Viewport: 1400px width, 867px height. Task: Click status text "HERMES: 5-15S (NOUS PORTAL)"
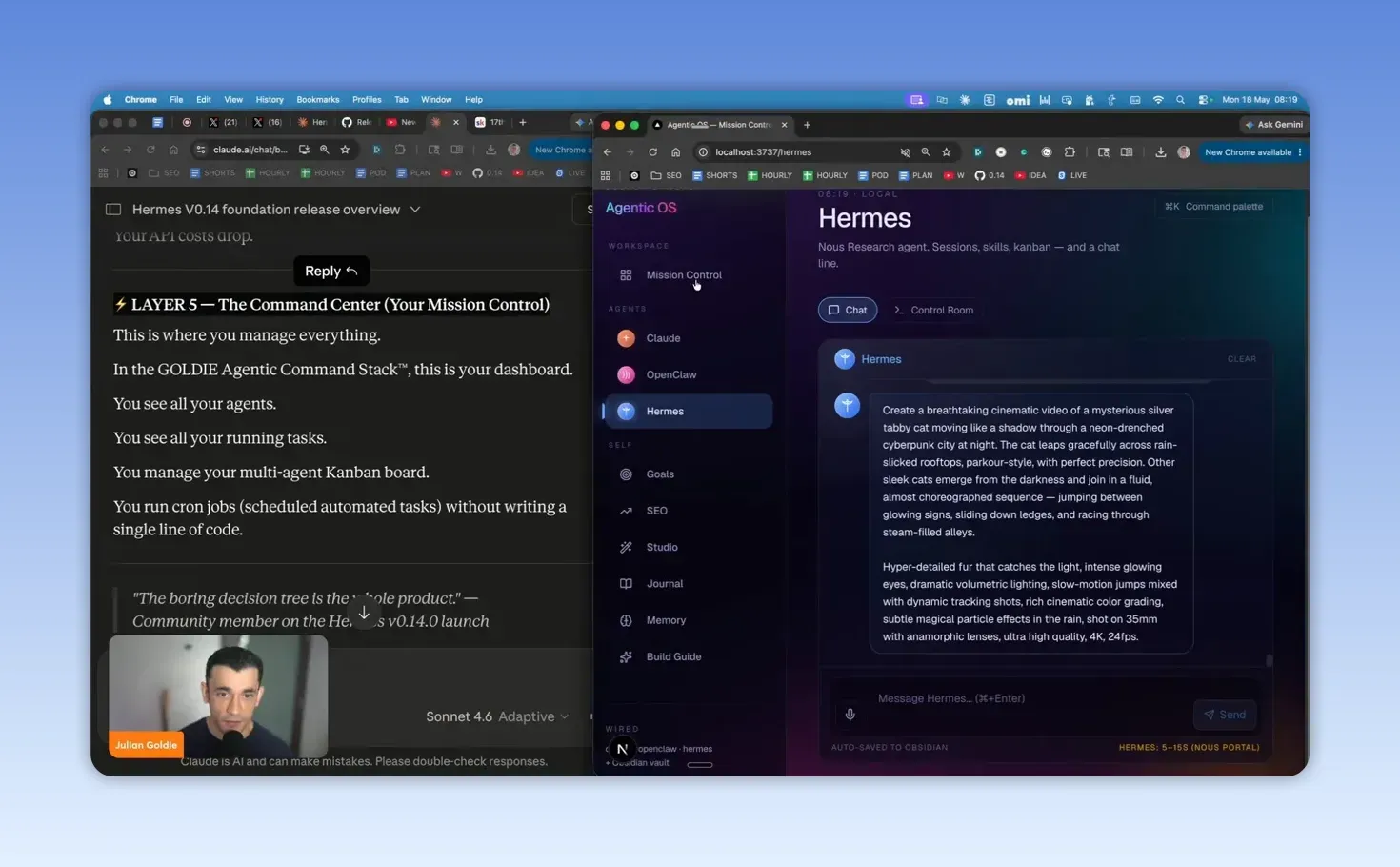(x=1189, y=748)
